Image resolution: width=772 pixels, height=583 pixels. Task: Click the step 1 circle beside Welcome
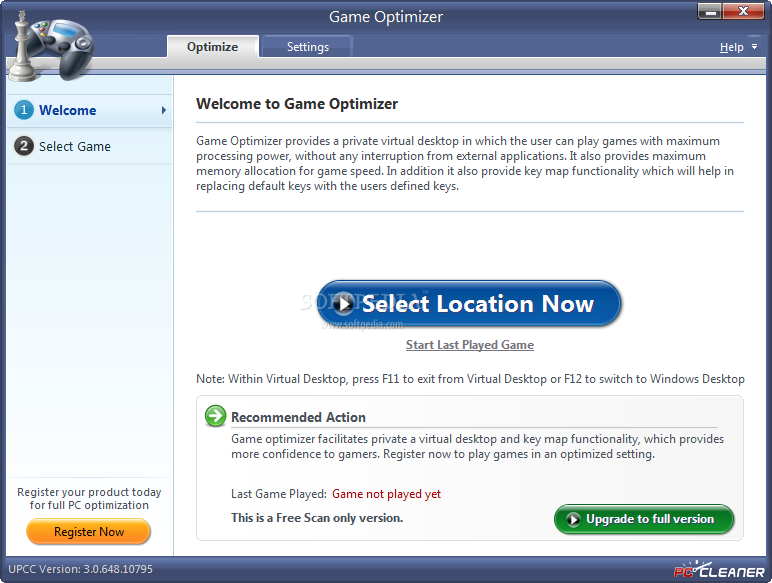point(24,110)
